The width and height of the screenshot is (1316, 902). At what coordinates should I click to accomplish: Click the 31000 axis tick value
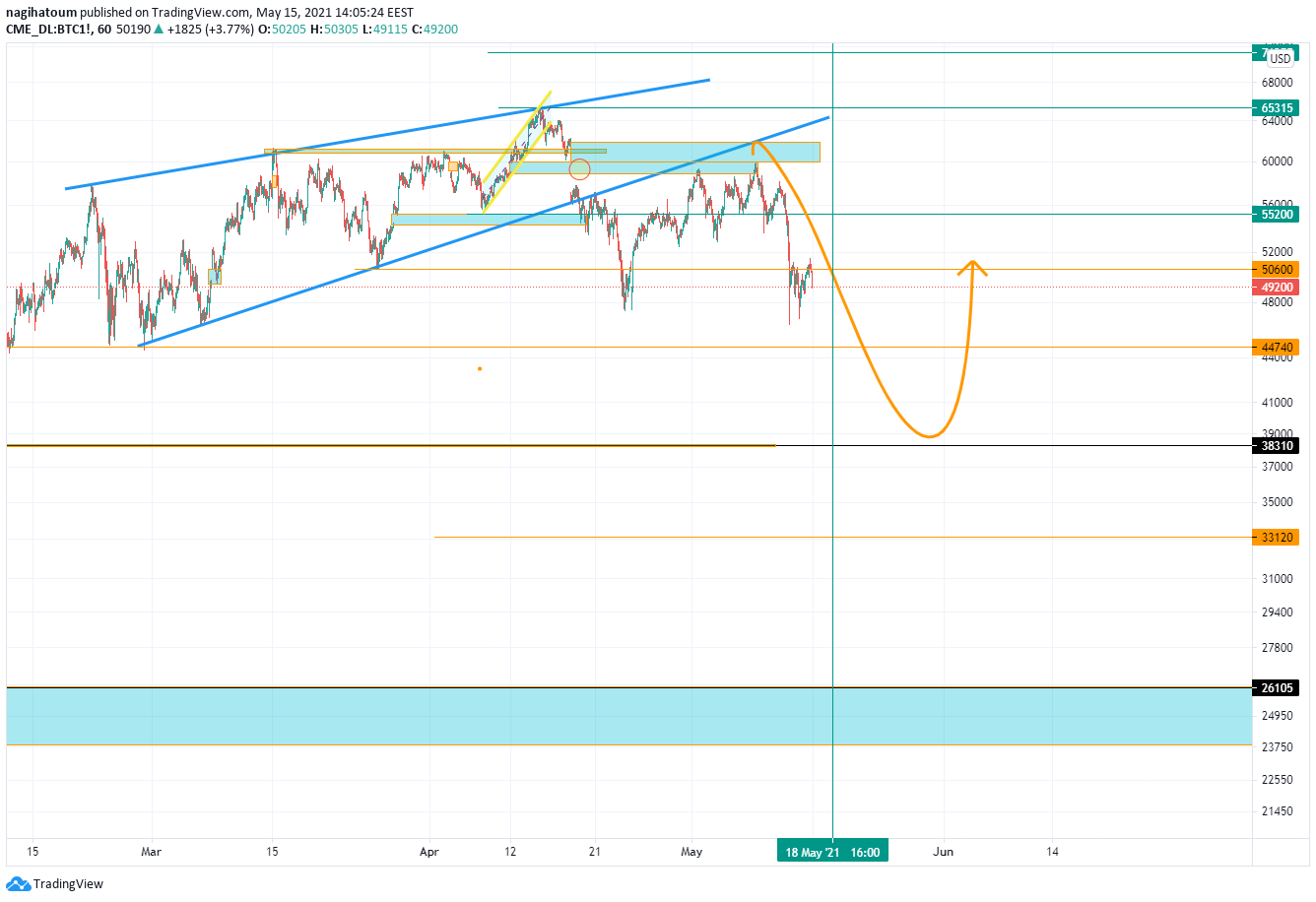[1278, 578]
